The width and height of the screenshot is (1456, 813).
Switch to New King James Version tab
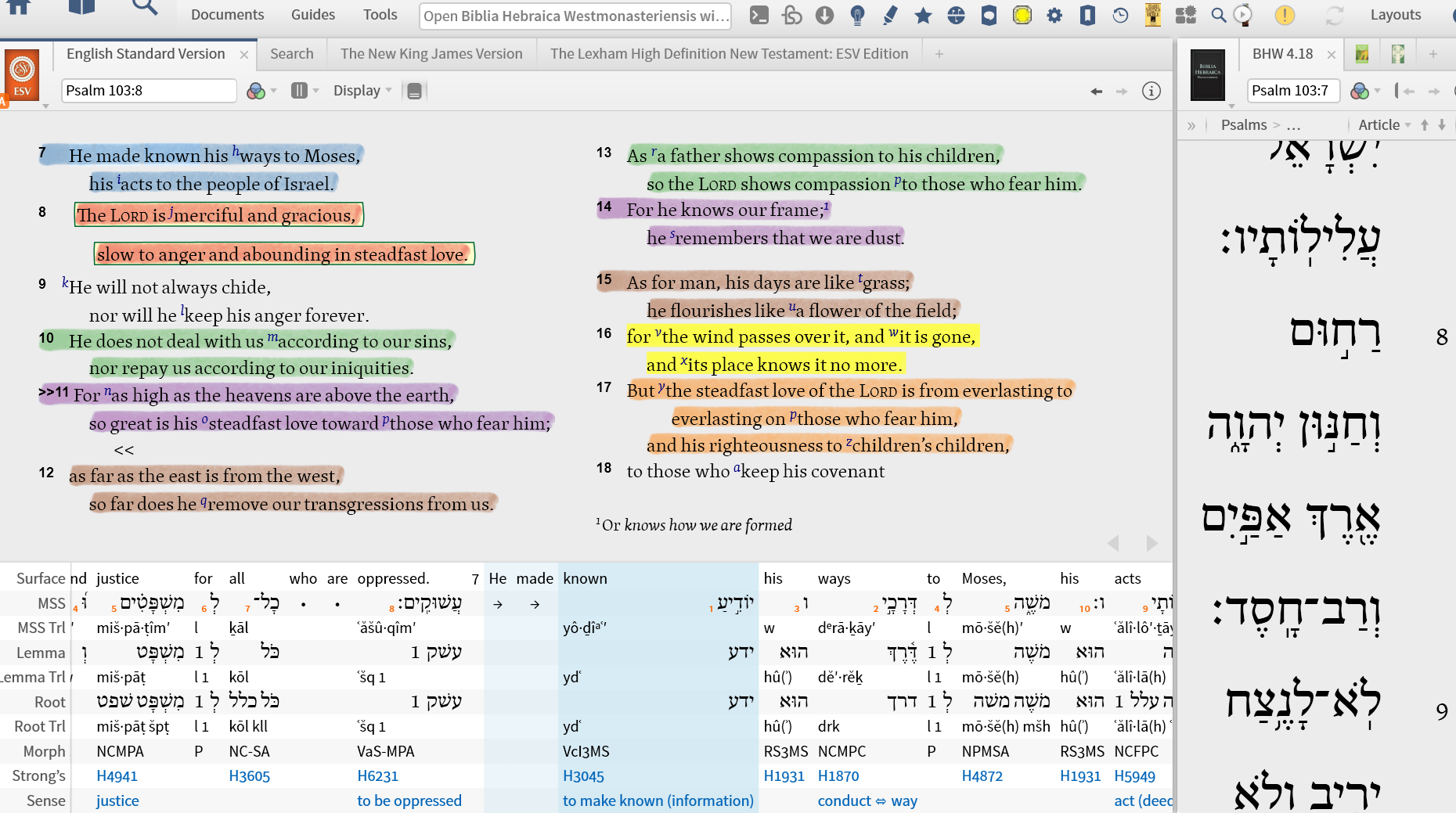[431, 54]
